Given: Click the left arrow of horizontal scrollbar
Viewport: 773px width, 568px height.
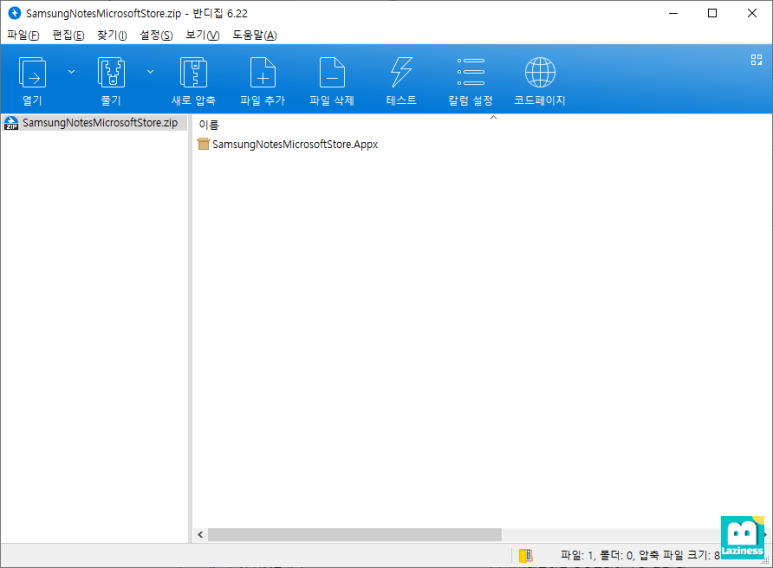Looking at the screenshot, I should [200, 535].
